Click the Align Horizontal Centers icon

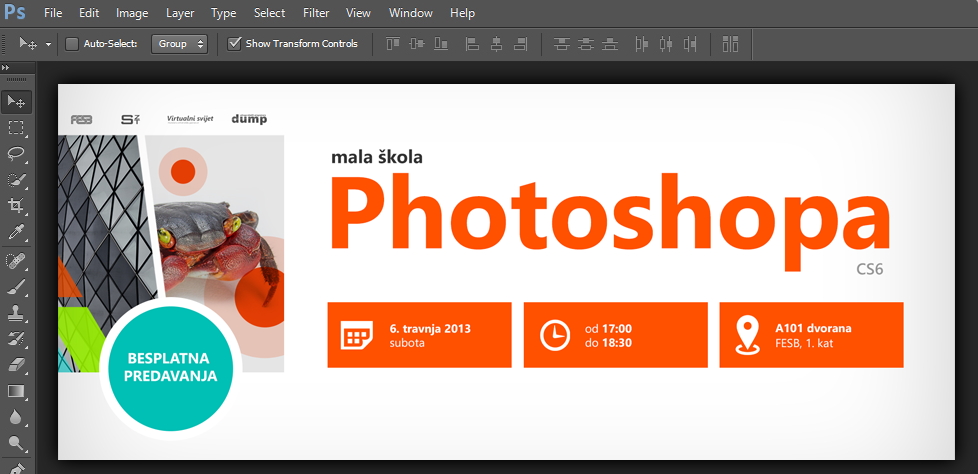pos(496,44)
